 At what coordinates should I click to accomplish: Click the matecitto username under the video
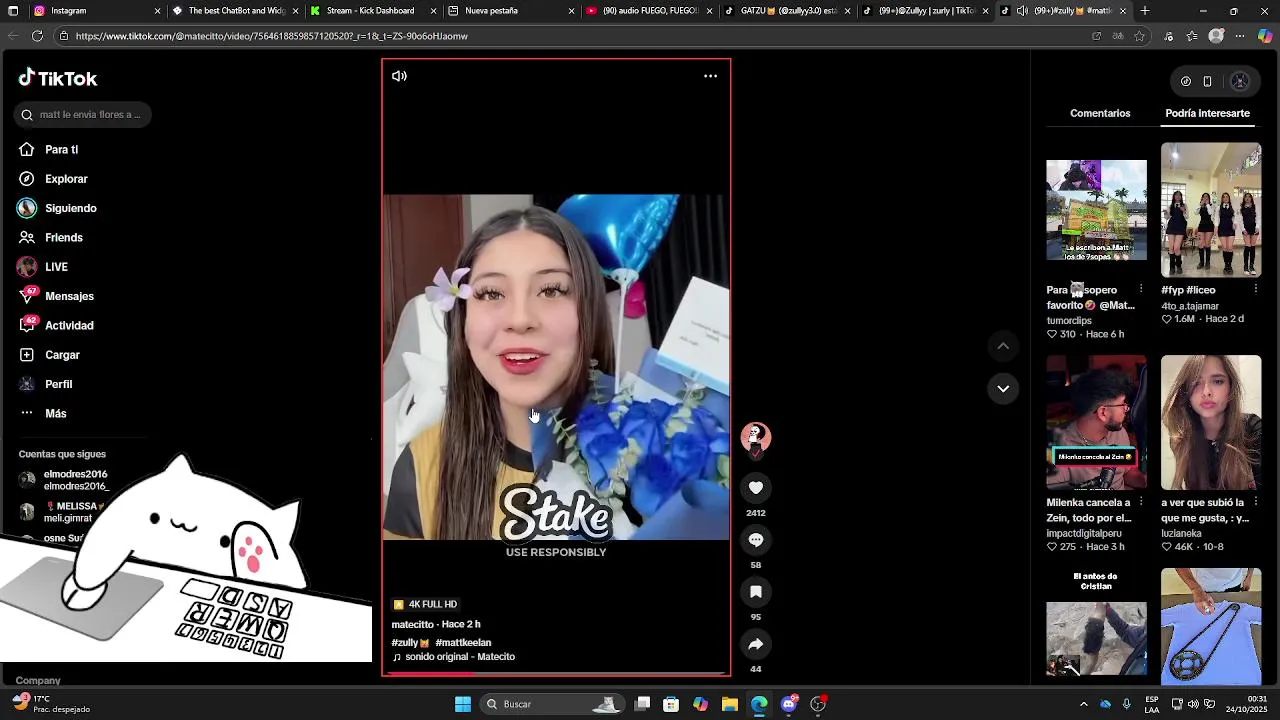pyautogui.click(x=413, y=624)
